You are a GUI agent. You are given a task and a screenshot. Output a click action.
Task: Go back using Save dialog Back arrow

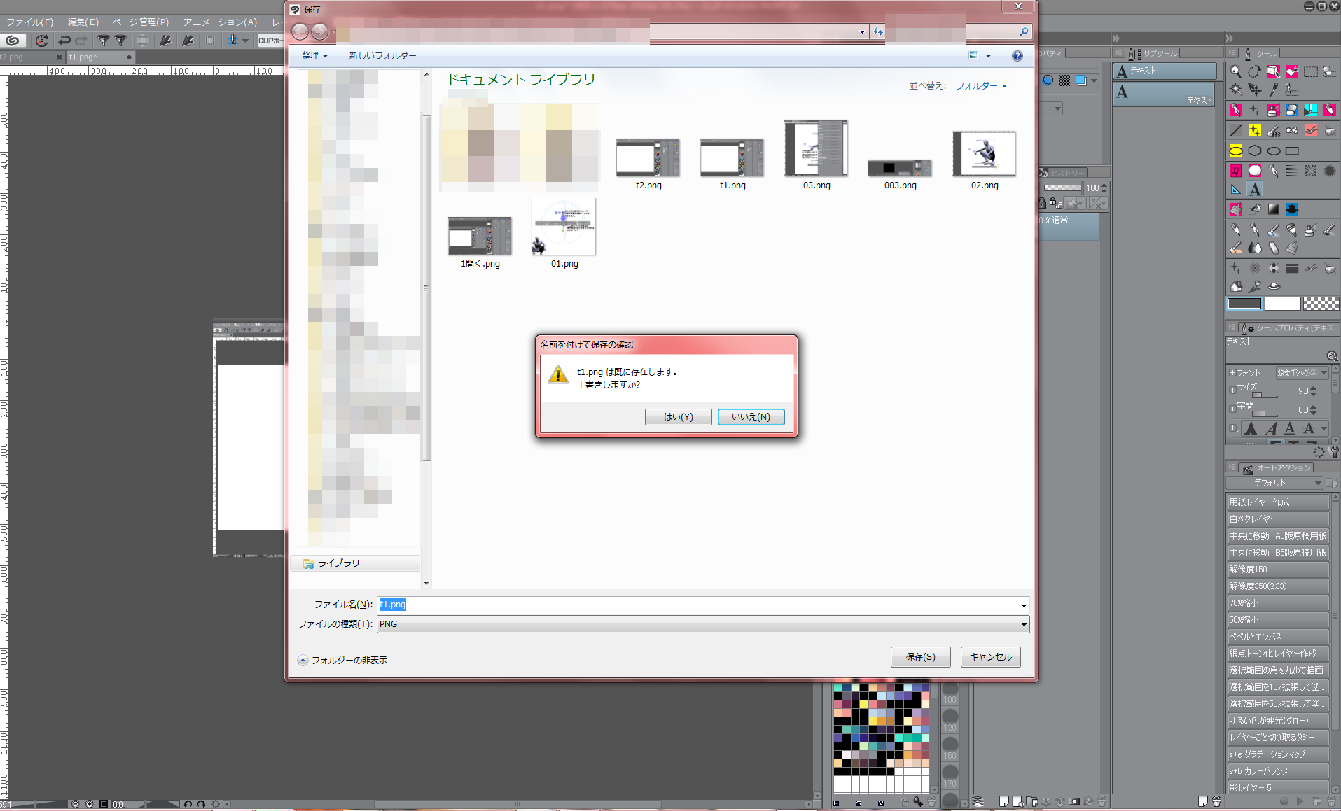tap(299, 32)
